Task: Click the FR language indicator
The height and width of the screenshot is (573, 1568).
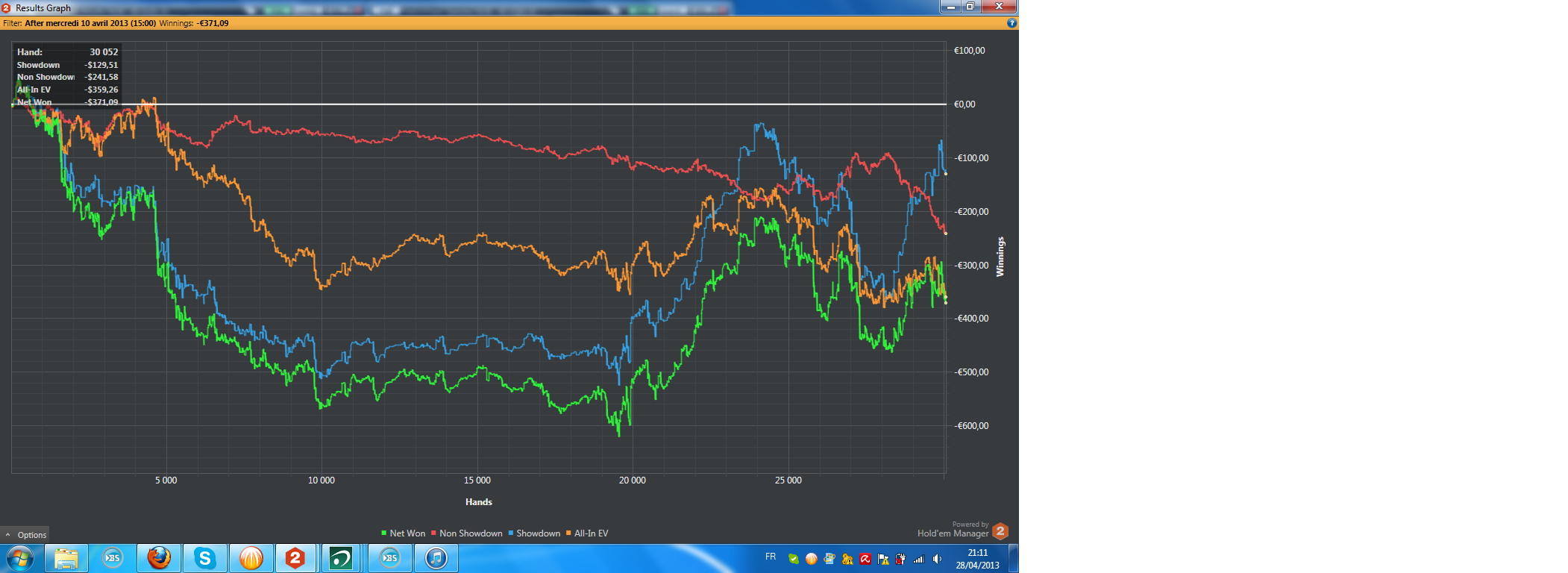Action: pos(771,557)
